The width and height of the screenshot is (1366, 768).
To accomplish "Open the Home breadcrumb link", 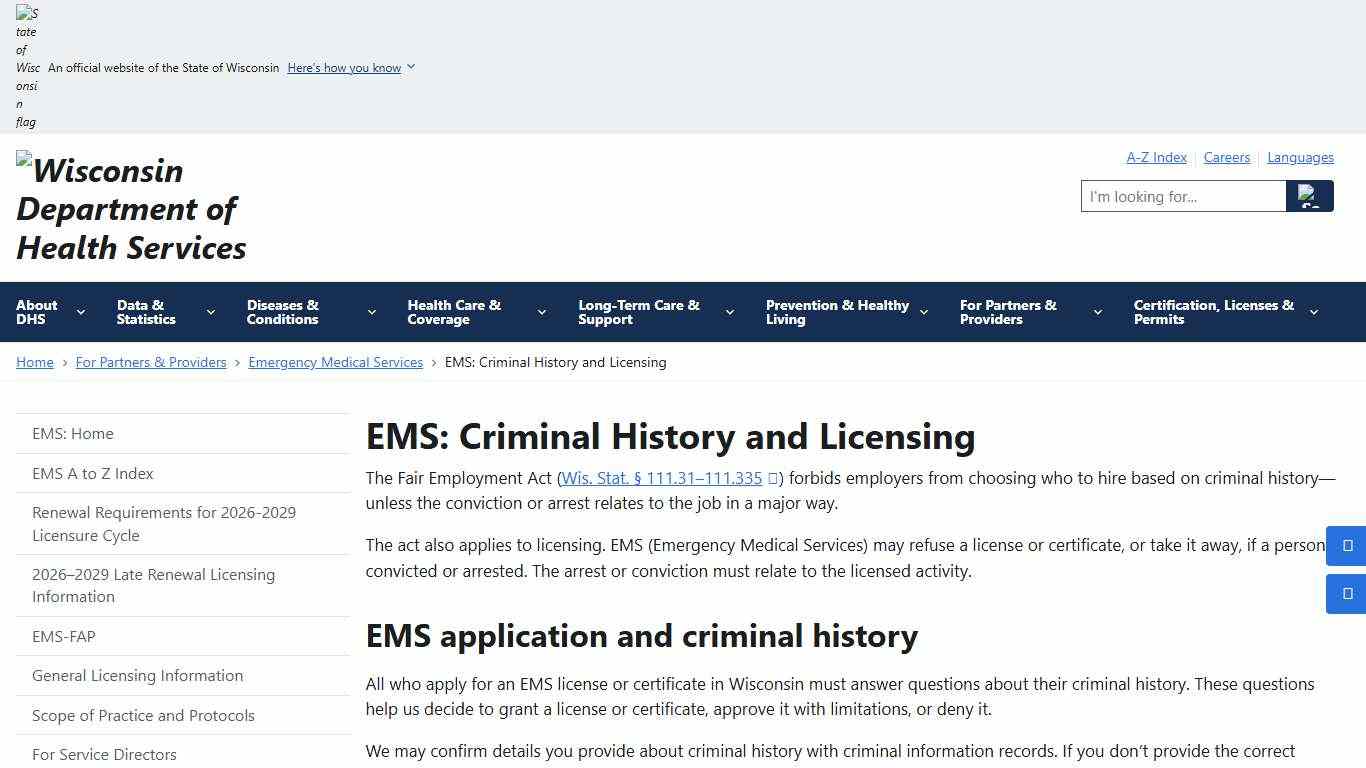I will pyautogui.click(x=34, y=362).
